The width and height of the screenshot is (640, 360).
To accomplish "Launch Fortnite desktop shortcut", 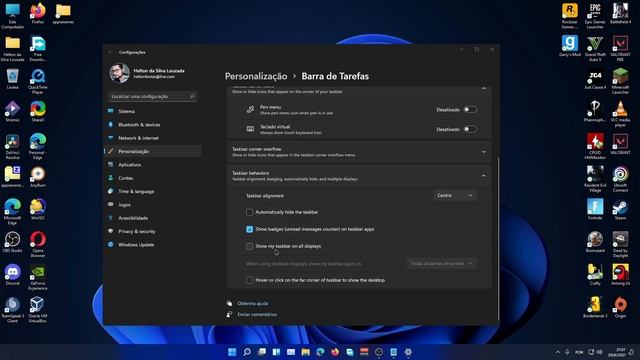I will click(595, 209).
